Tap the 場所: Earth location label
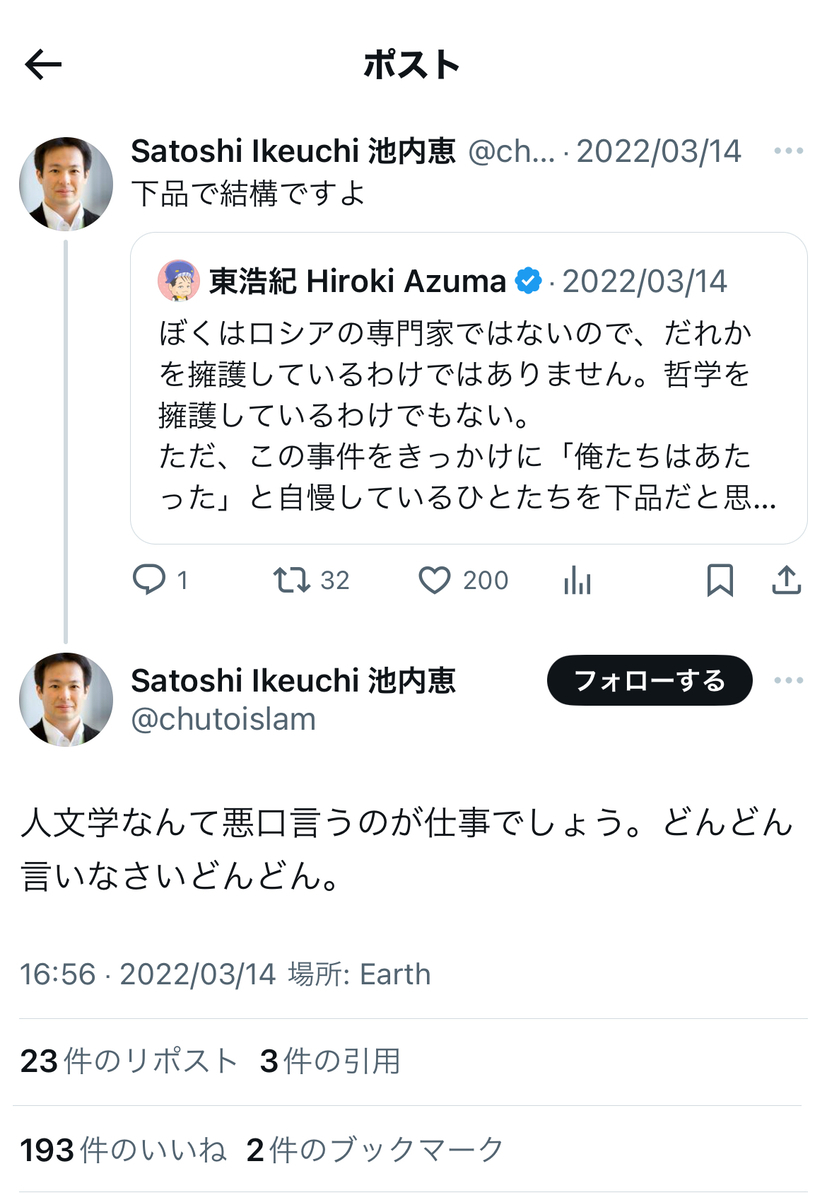This screenshot has width=827, height=1200. [359, 974]
